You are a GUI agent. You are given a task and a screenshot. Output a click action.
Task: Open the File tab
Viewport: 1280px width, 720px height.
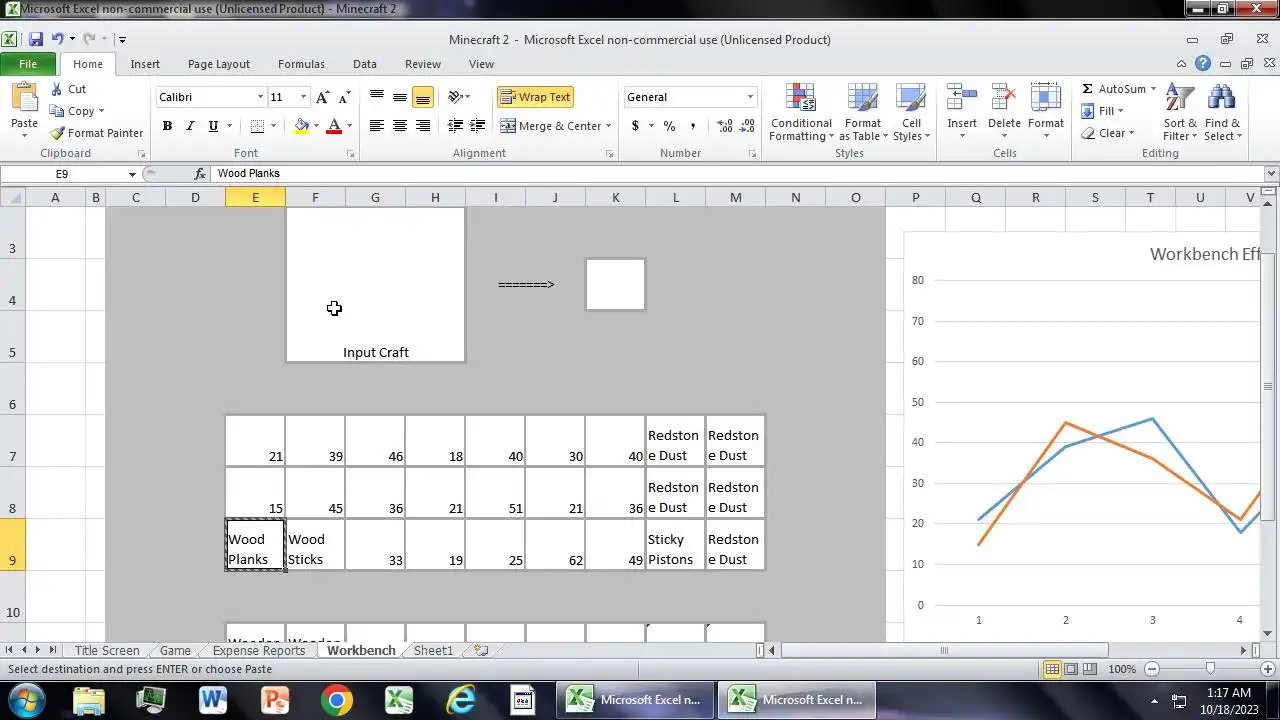tap(28, 64)
